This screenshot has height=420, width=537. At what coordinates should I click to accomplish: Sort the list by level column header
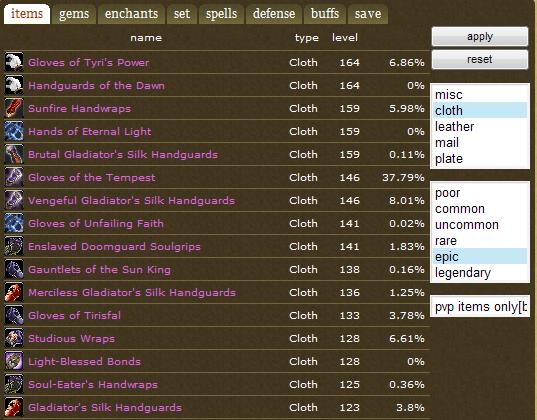(345, 37)
